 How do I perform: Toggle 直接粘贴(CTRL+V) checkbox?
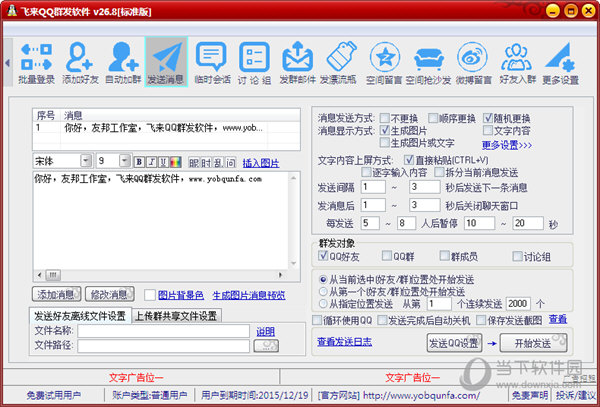click(409, 160)
